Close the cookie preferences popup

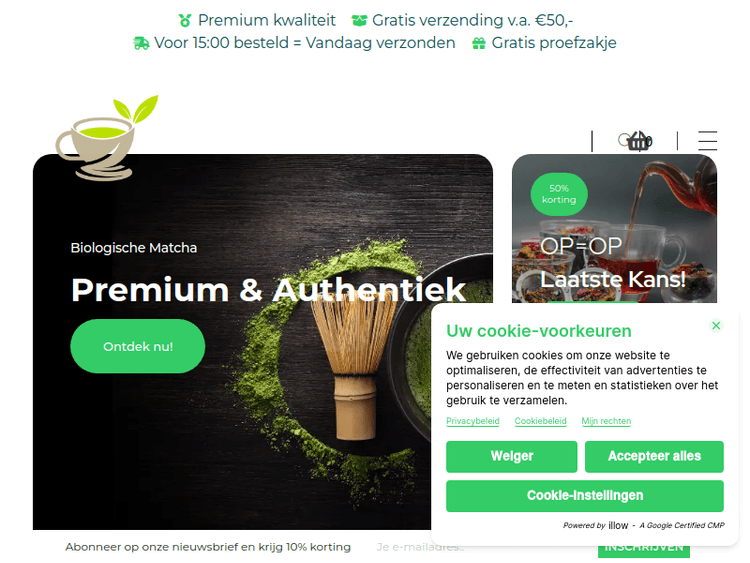(716, 326)
